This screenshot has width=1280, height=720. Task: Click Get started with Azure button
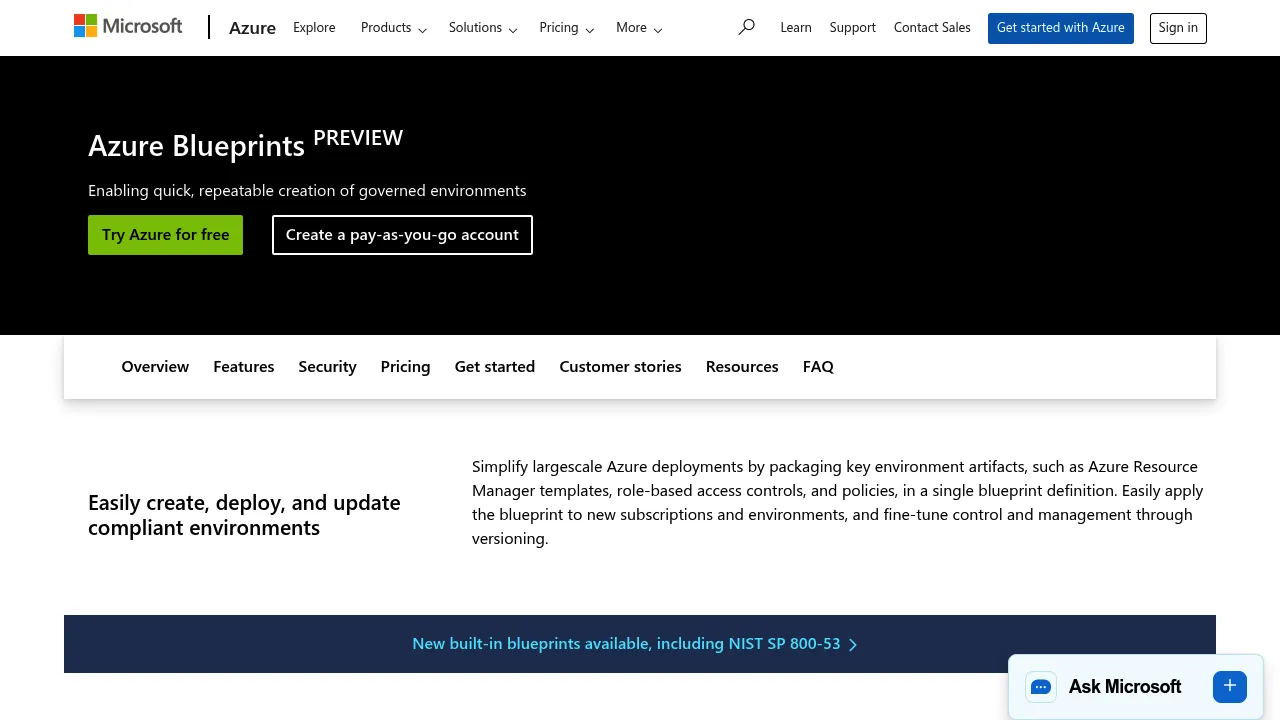(x=1061, y=28)
